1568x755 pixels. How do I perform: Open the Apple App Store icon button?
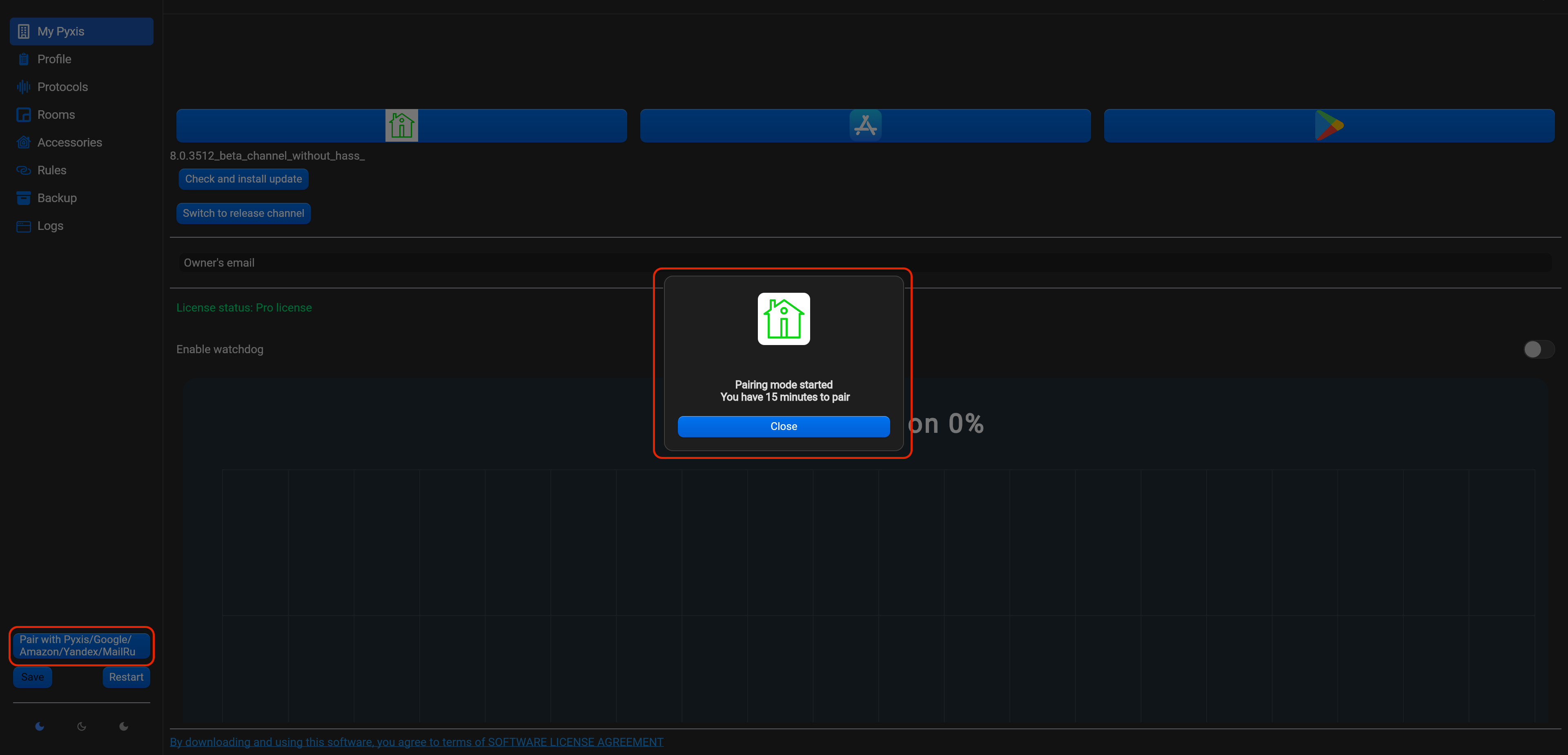tap(865, 125)
